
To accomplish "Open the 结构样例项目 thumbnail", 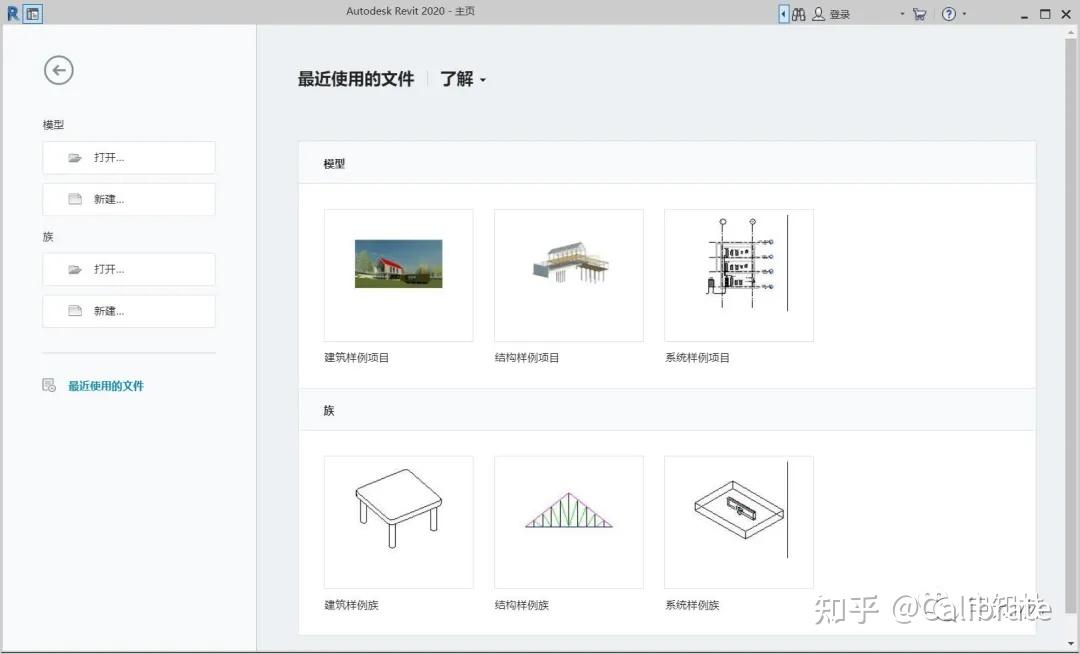I will click(569, 275).
